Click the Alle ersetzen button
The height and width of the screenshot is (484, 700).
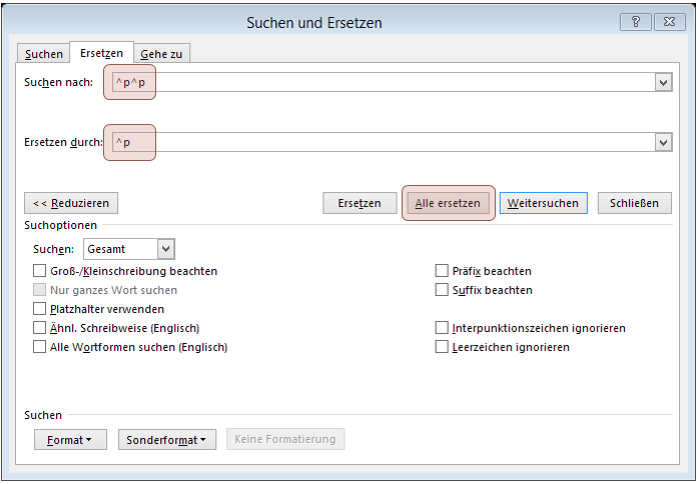[448, 203]
